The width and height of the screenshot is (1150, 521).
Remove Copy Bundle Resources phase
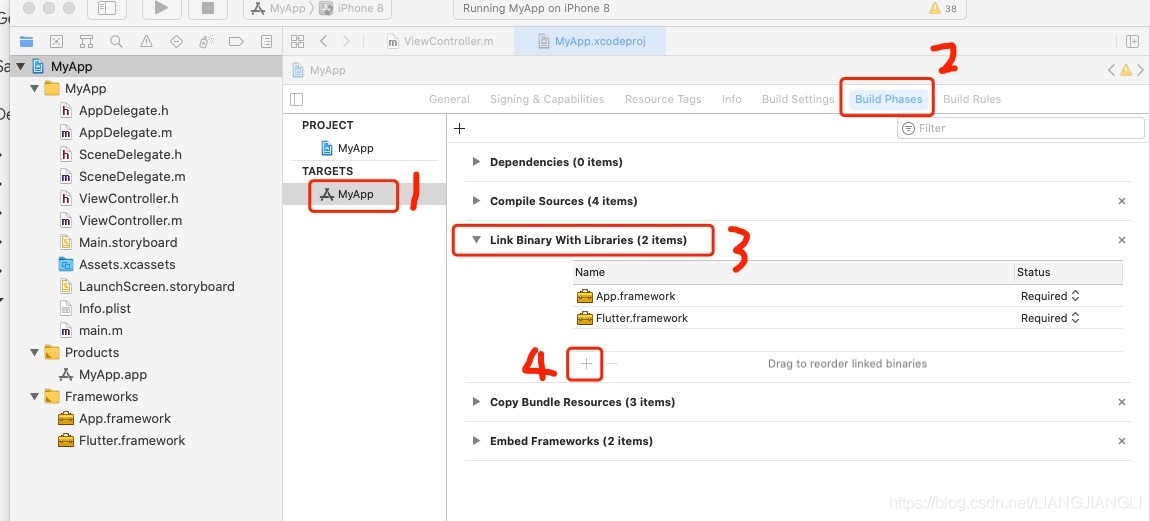click(x=1121, y=402)
